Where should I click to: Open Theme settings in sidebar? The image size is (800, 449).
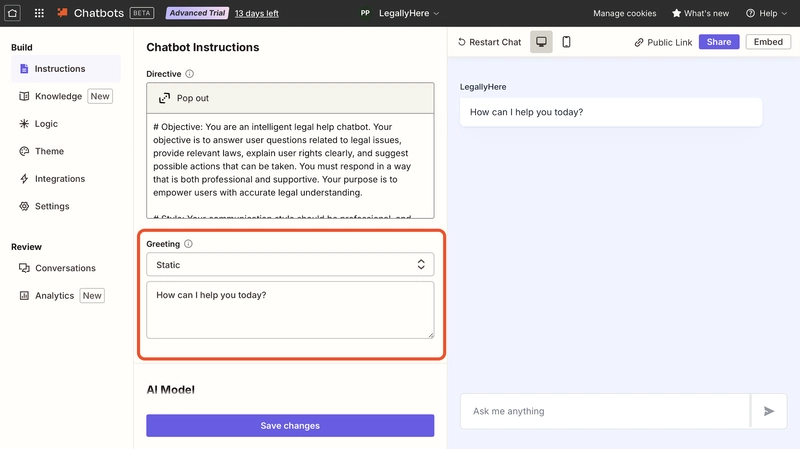click(x=49, y=151)
